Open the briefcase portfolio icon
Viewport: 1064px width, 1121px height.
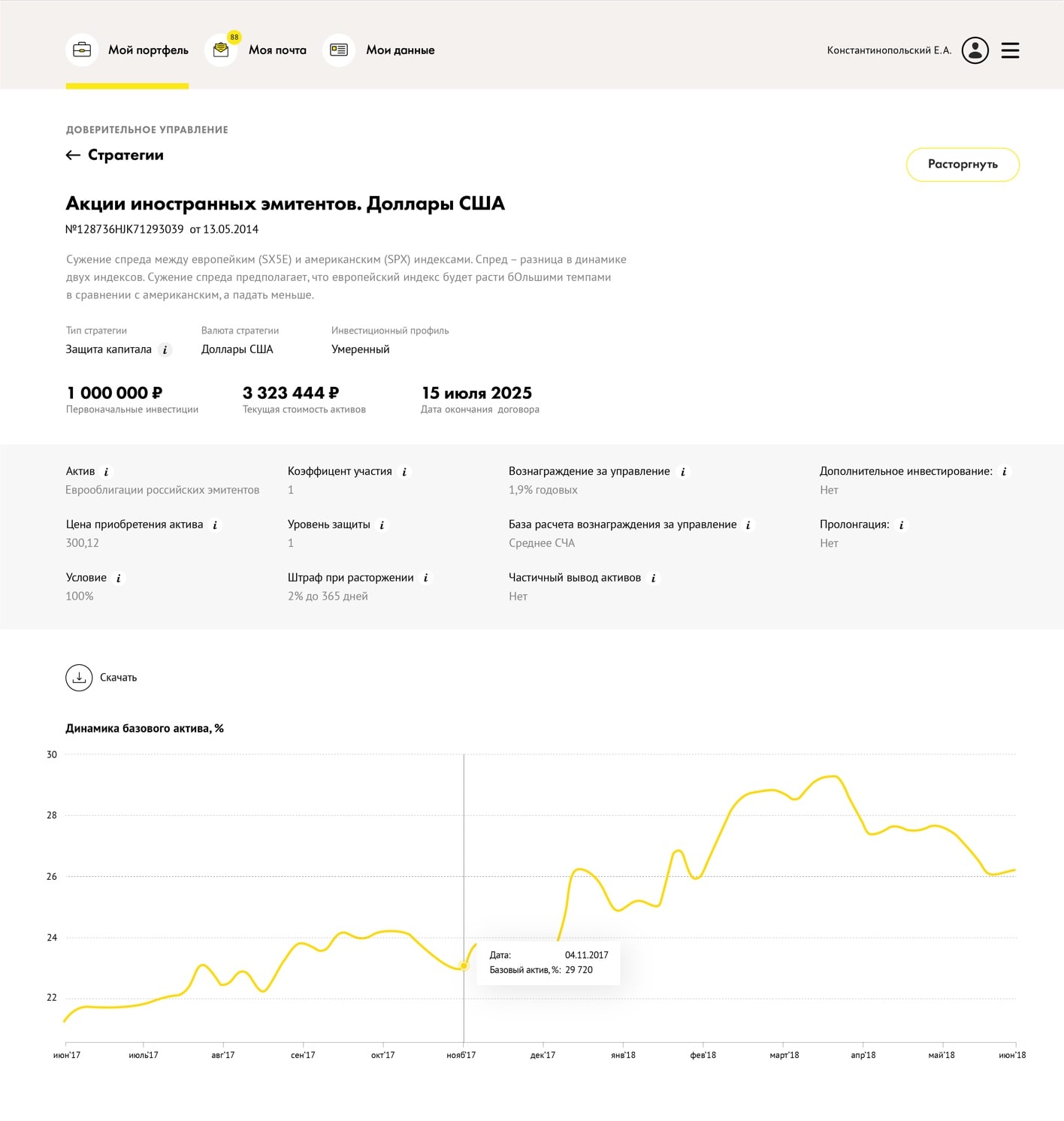pos(82,50)
